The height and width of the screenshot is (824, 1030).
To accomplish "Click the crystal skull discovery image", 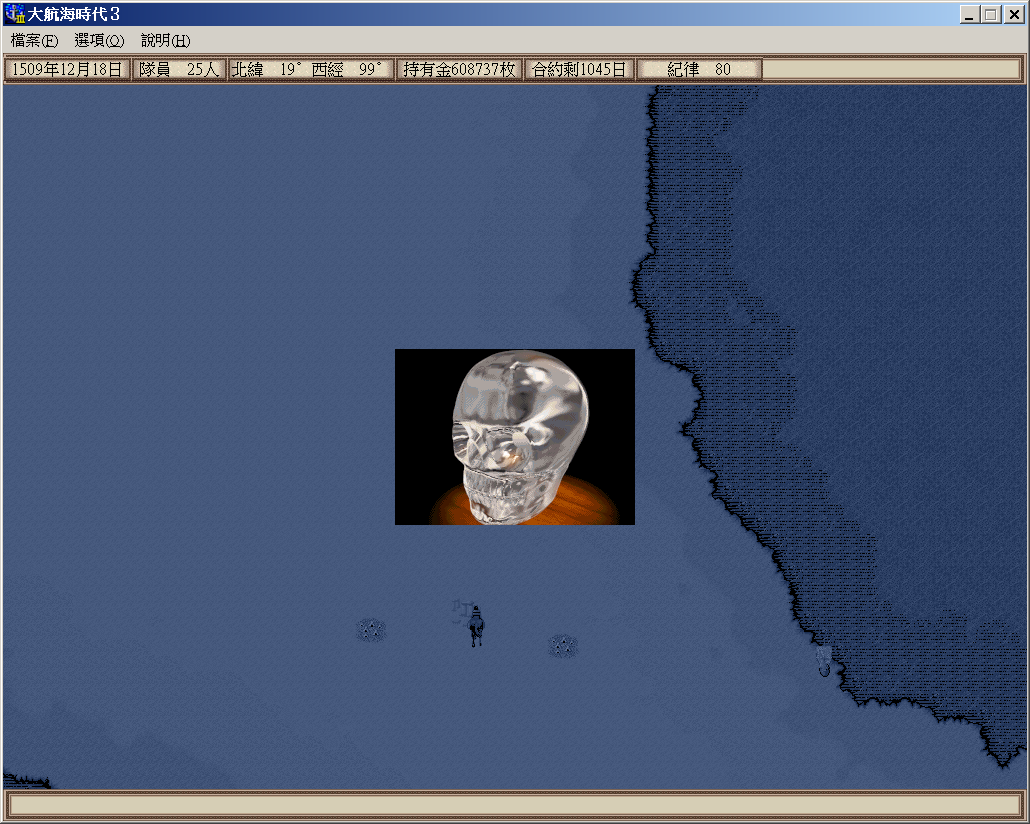I will pos(514,437).
